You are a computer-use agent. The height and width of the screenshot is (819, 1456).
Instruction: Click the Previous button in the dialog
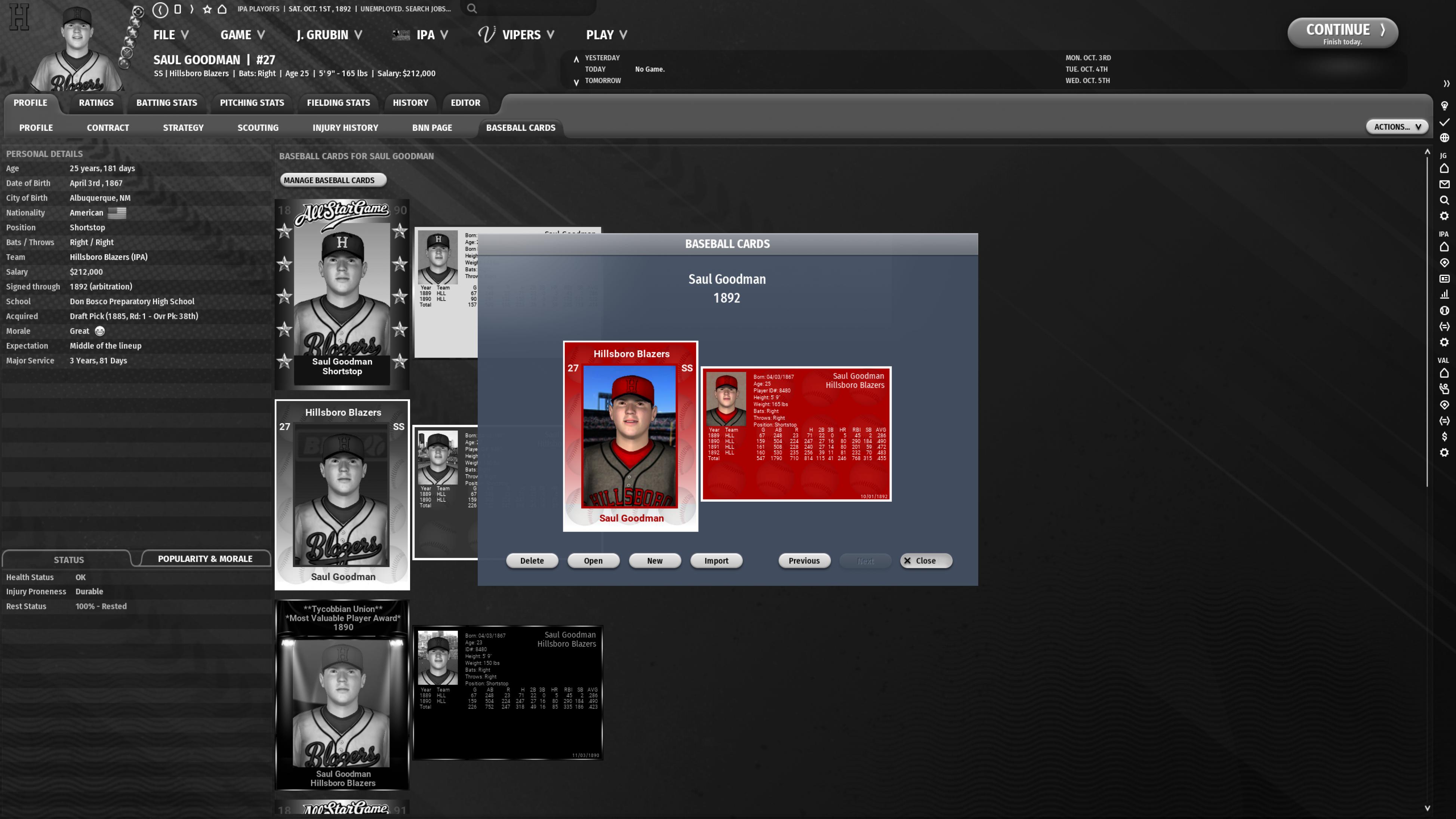[x=804, y=561]
